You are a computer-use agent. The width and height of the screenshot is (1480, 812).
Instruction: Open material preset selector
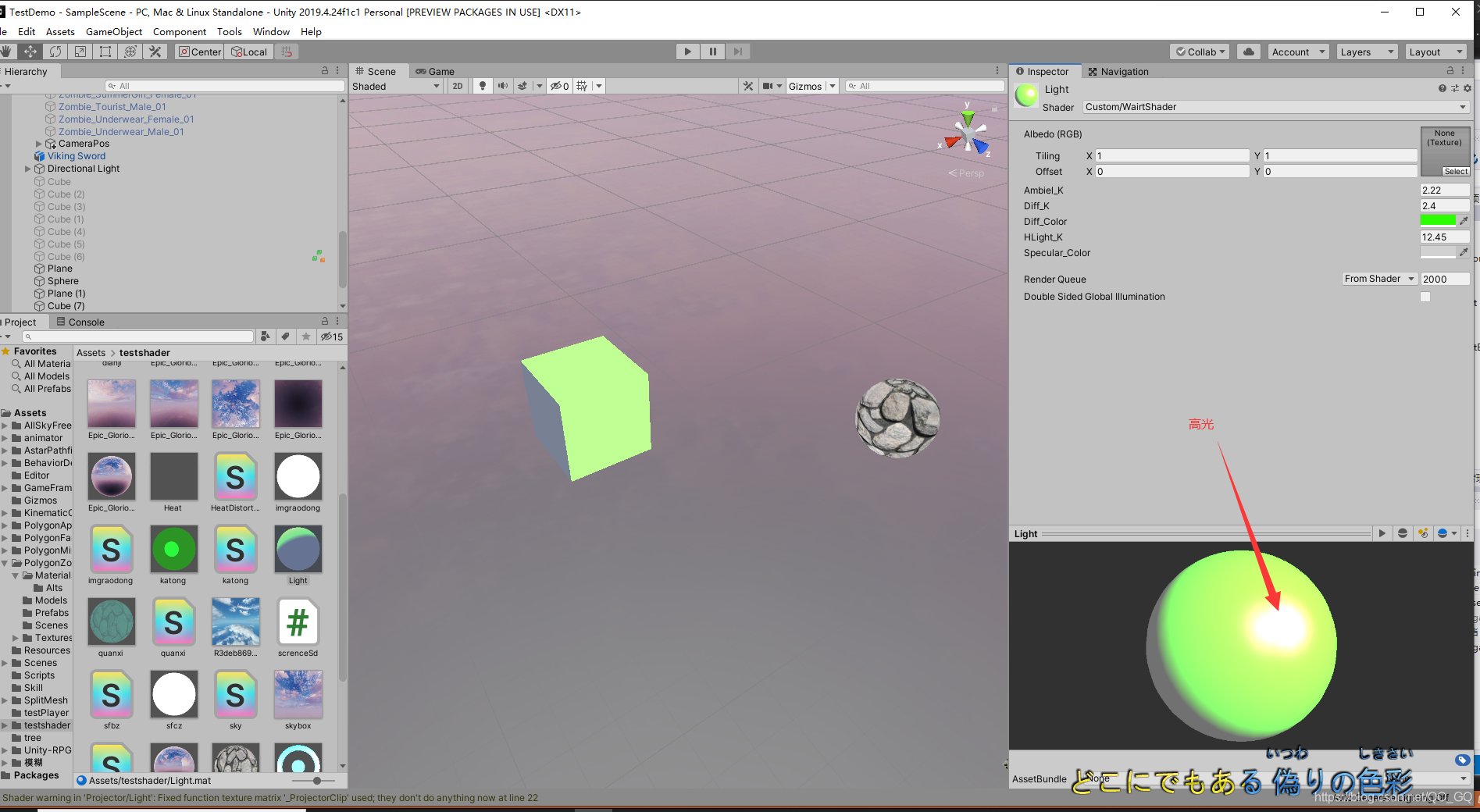coord(1454,88)
